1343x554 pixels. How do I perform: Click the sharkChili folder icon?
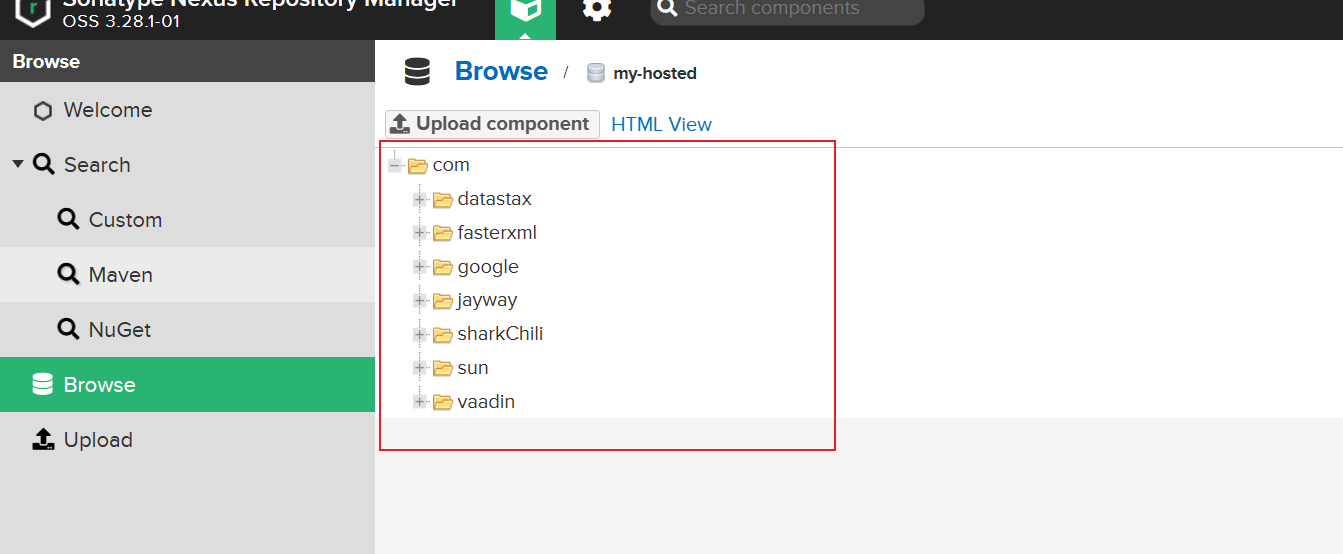(443, 334)
